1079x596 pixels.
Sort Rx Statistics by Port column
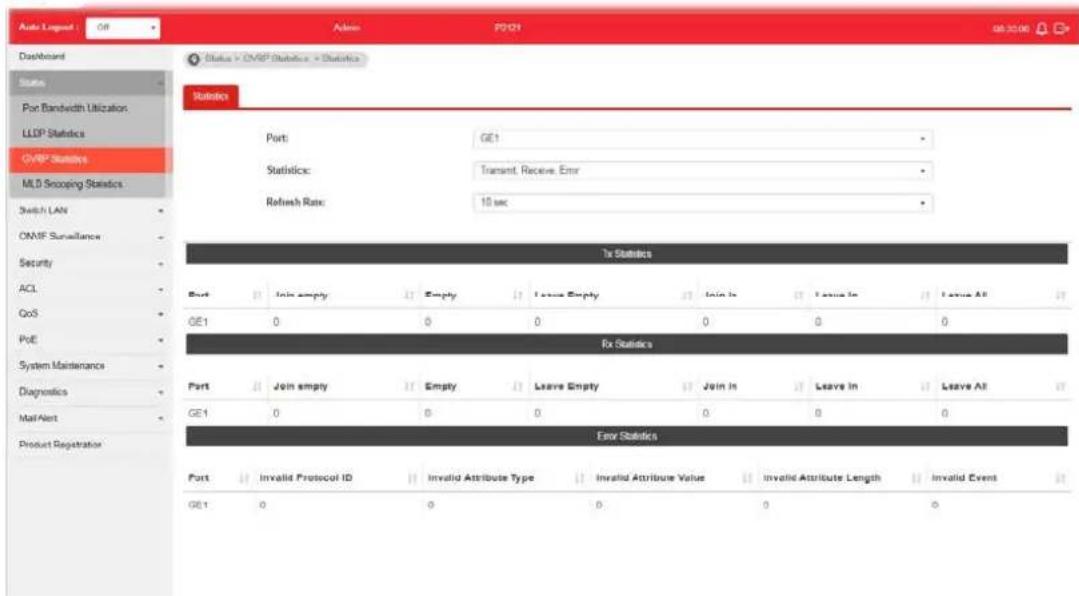257,387
